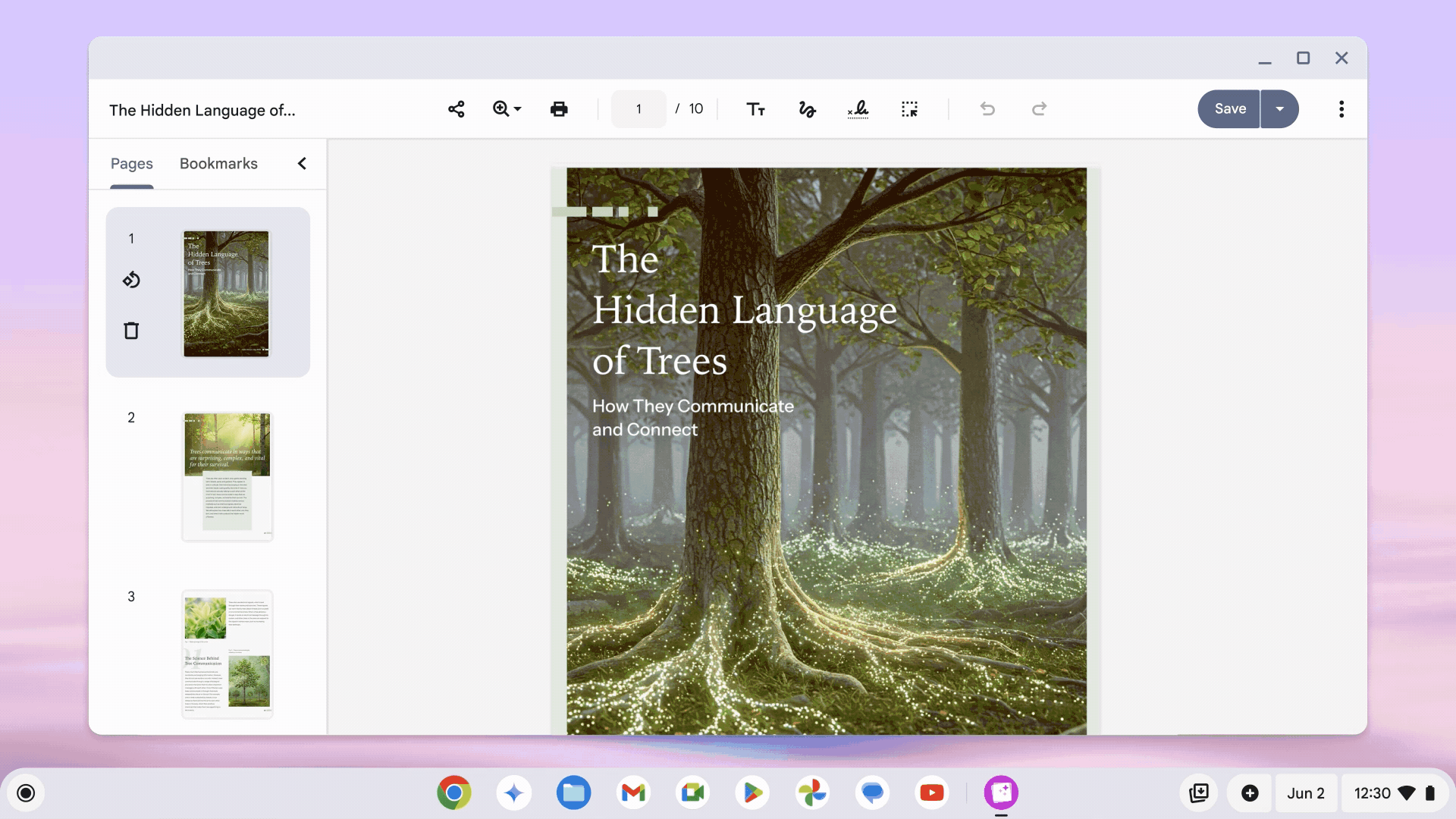Expand the Save options dropdown arrow
Viewport: 1456px width, 819px height.
click(1279, 109)
